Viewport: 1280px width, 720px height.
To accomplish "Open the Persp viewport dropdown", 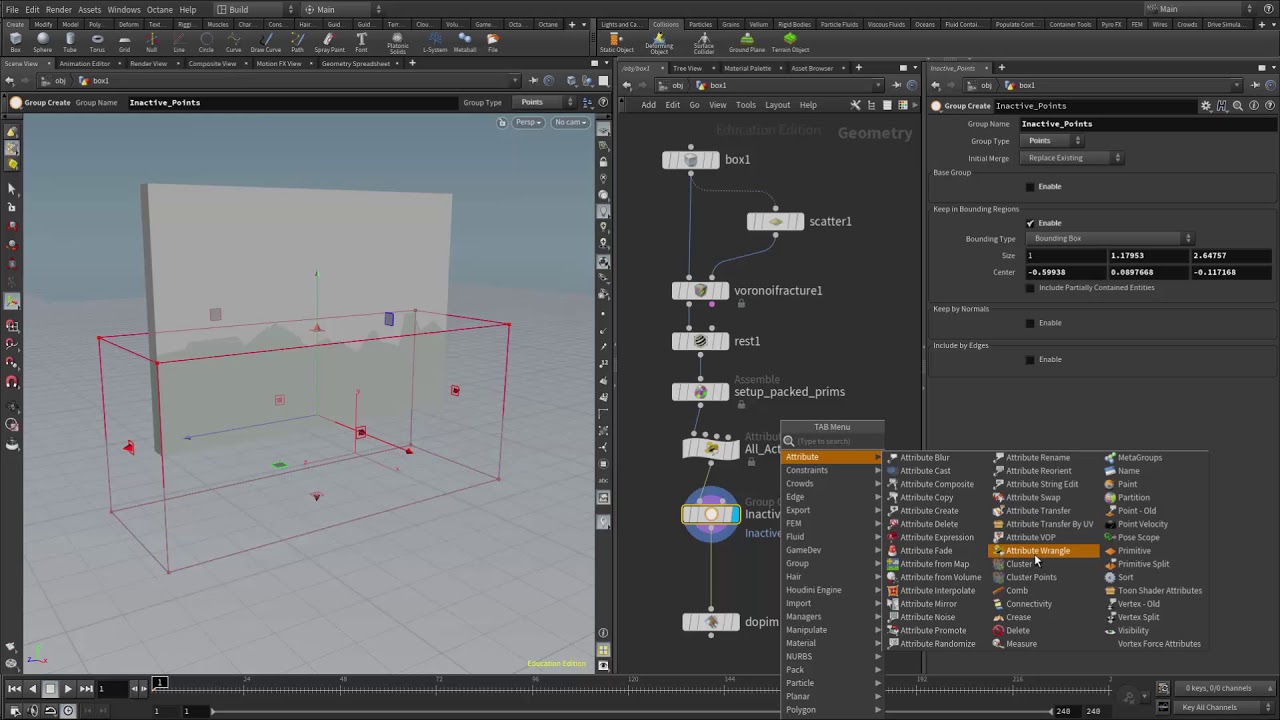I will [x=529, y=122].
